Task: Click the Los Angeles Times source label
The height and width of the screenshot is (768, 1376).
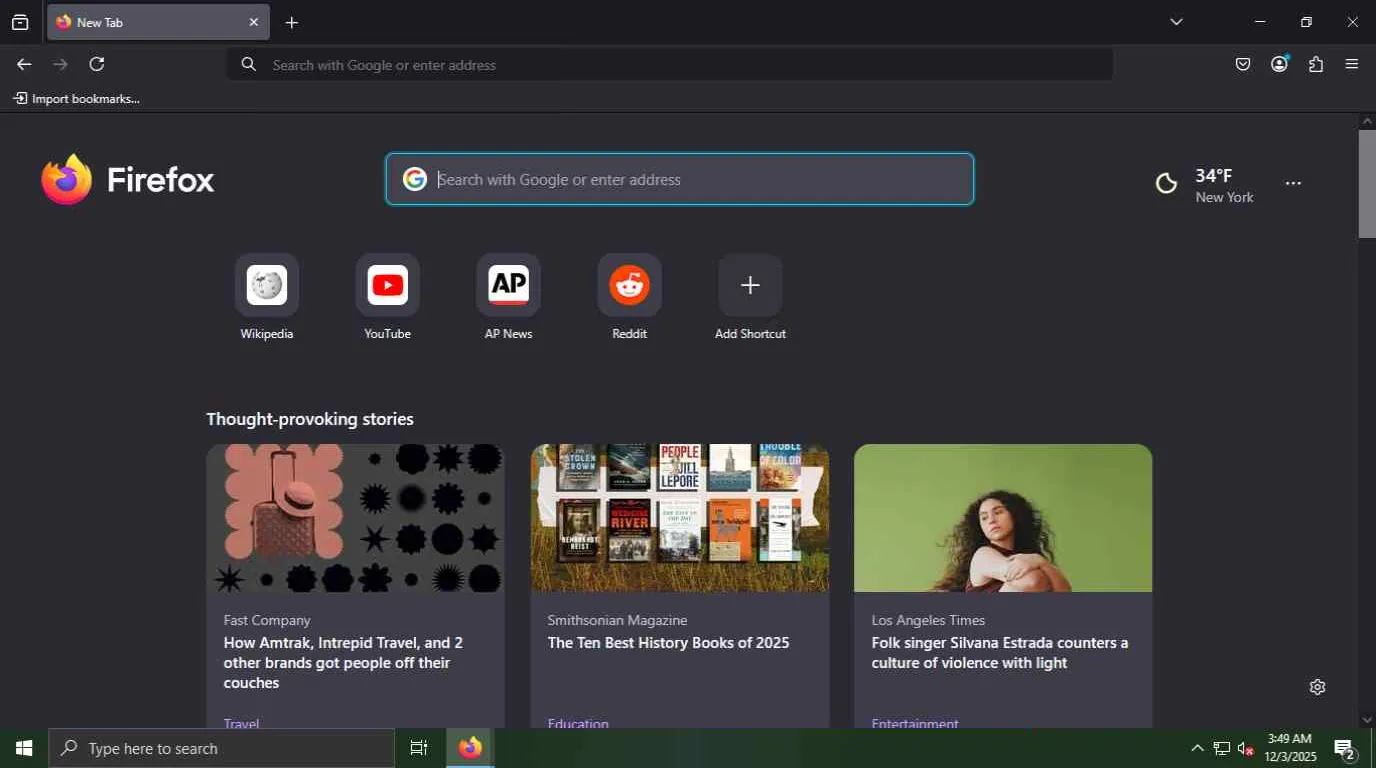Action: 928,620
